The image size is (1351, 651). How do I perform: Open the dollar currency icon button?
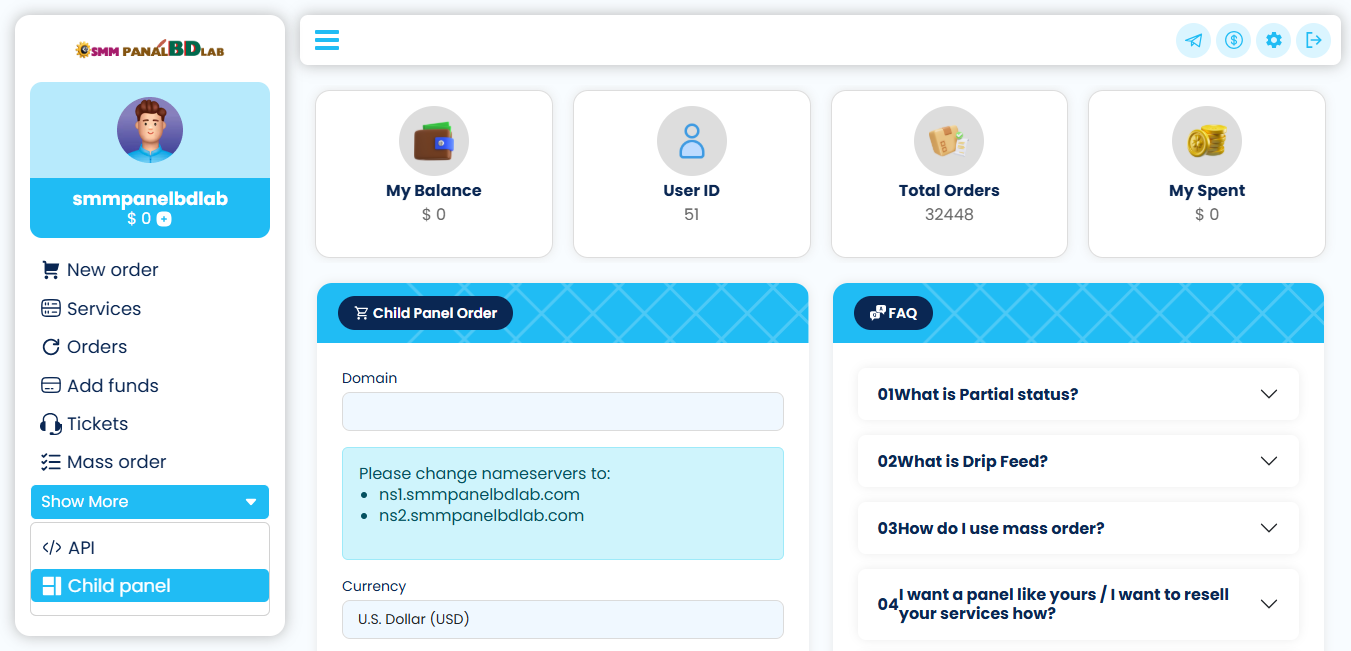[x=1233, y=41]
